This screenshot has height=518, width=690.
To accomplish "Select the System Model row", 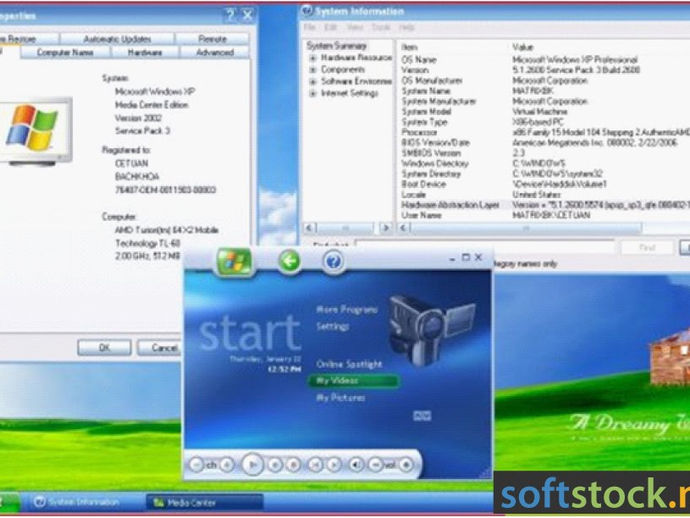I will click(x=545, y=112).
